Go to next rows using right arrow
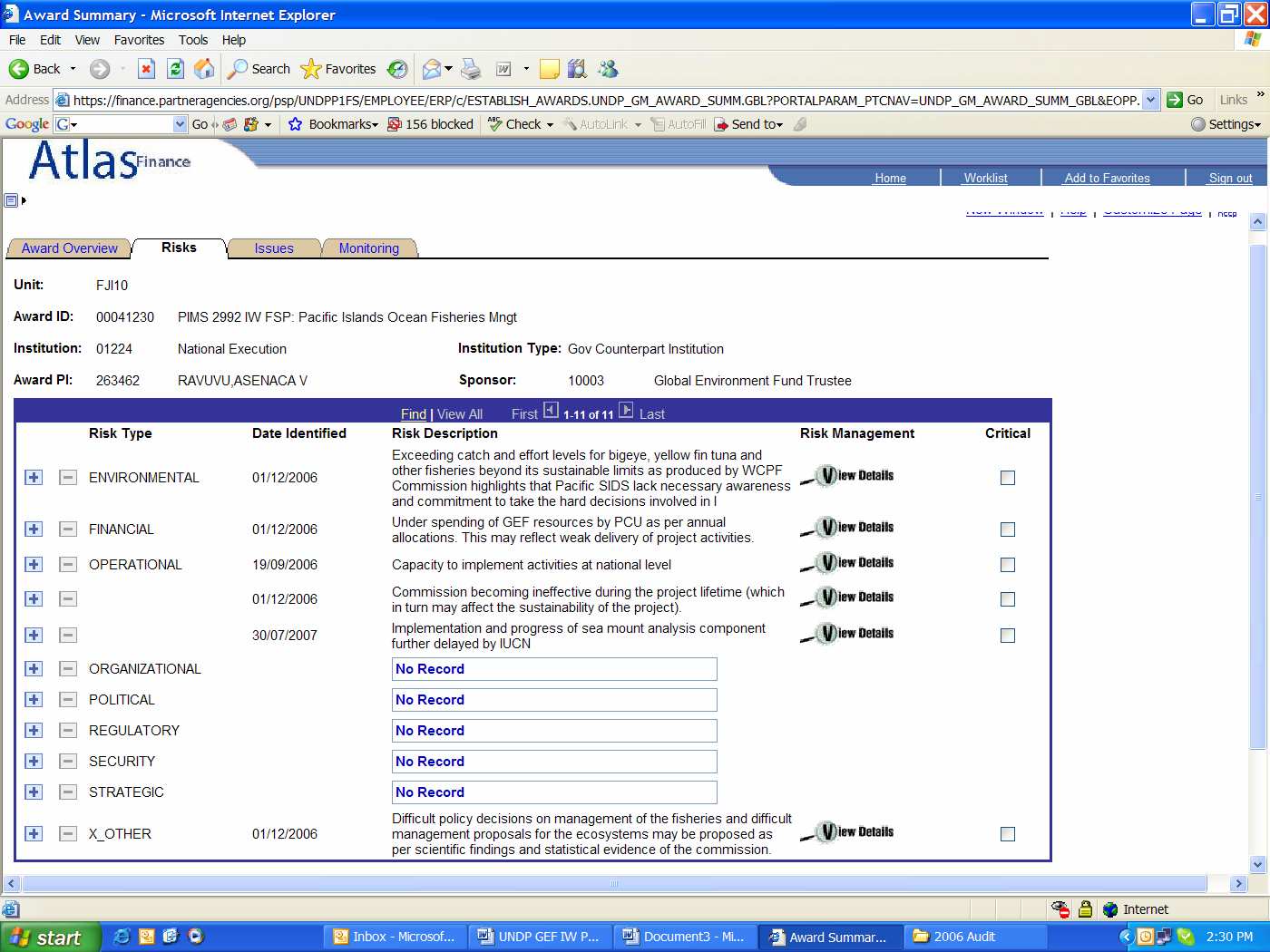Viewport: 1270px width, 952px height. [626, 411]
